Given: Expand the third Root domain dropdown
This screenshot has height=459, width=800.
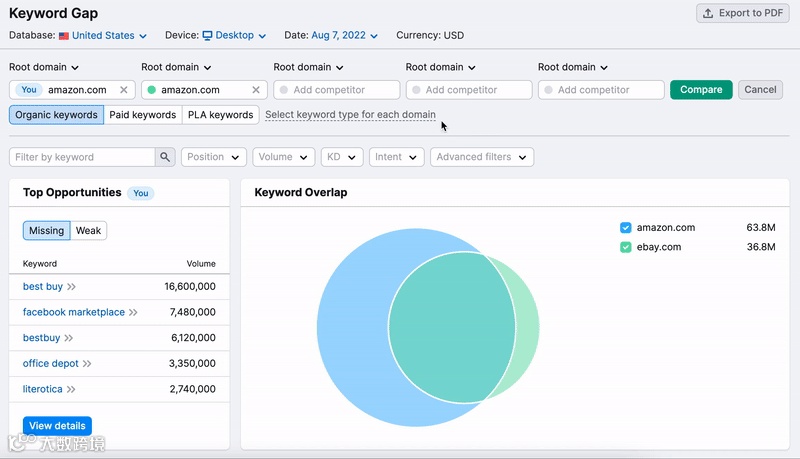Looking at the screenshot, I should 308,67.
